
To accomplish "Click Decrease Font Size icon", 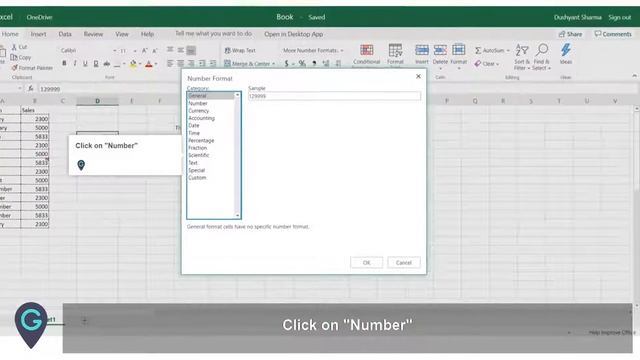I will 155,50.
